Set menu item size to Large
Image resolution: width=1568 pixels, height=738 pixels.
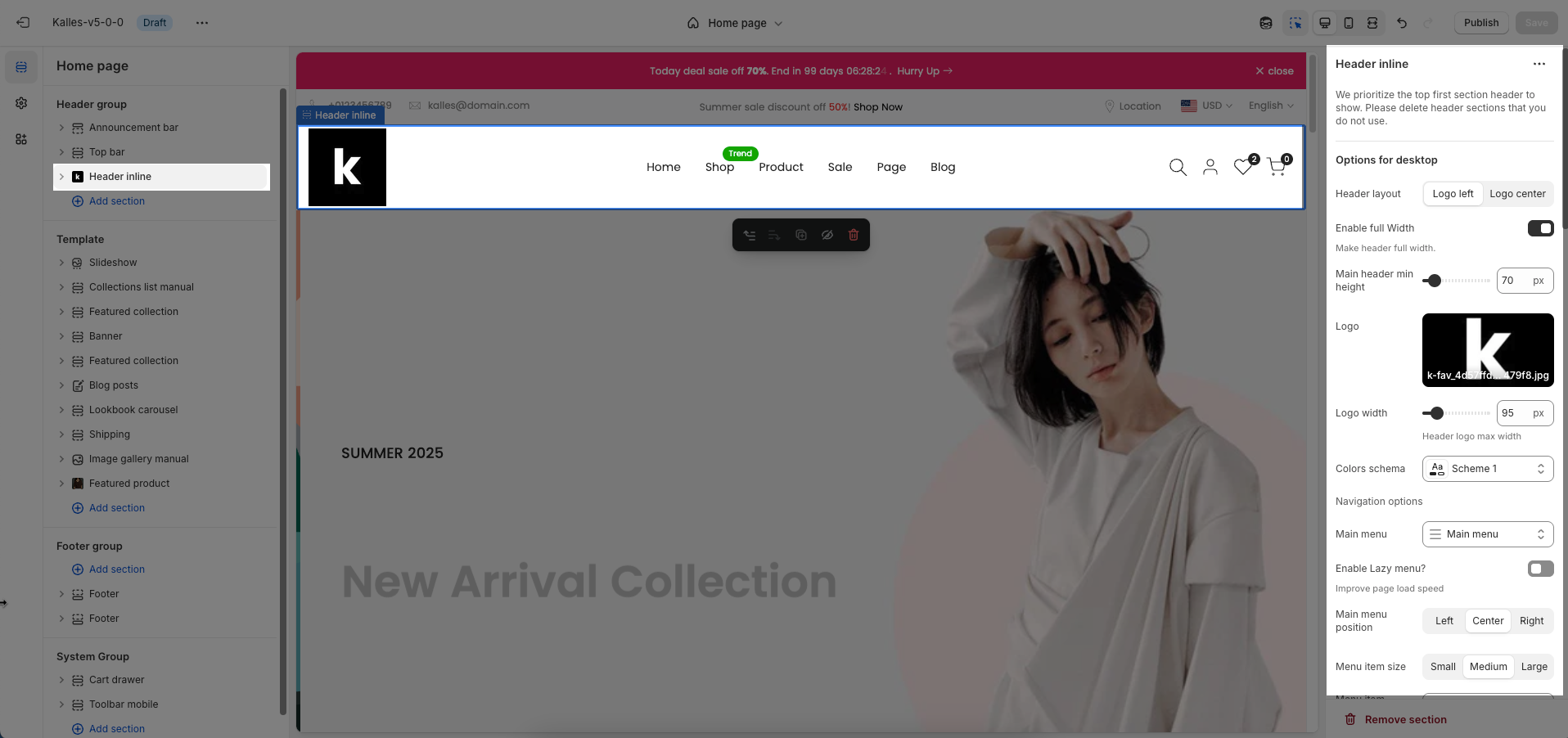pyautogui.click(x=1534, y=667)
